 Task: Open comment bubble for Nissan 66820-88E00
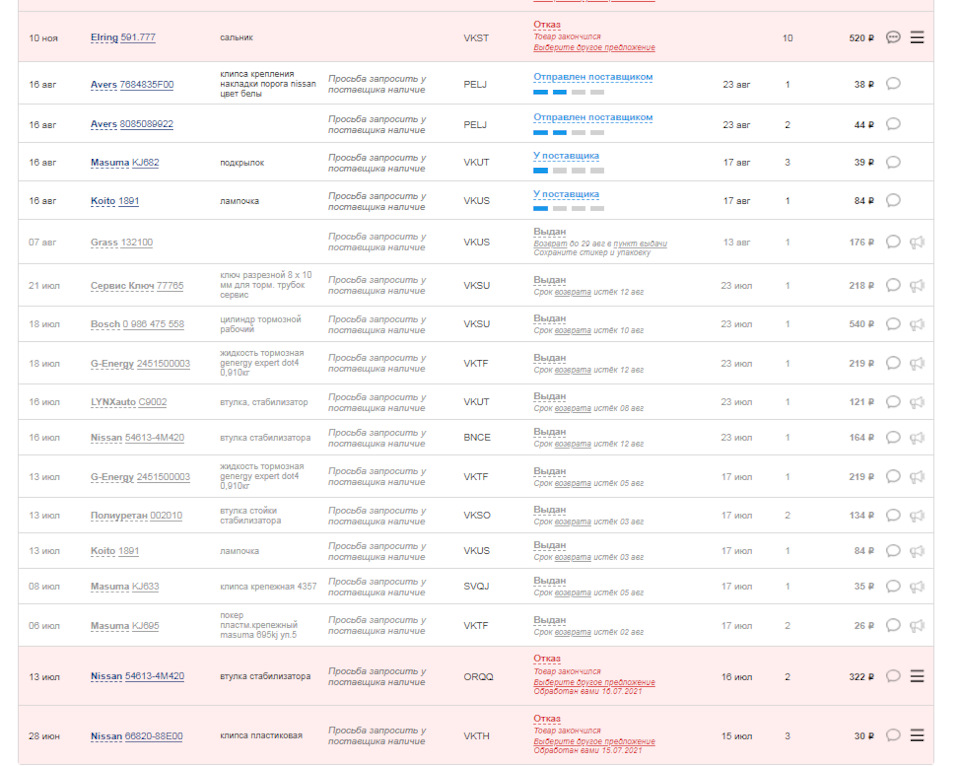coord(893,735)
